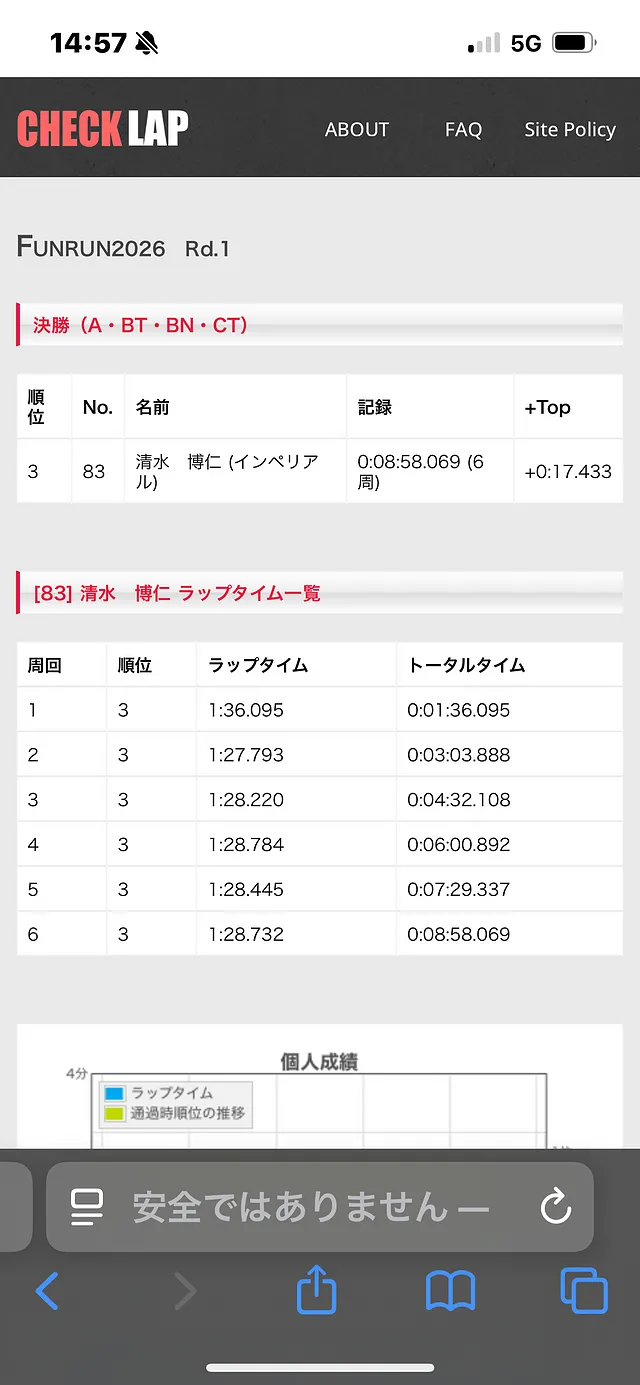Select the lap 2 row time 1:27.793

coord(246,755)
